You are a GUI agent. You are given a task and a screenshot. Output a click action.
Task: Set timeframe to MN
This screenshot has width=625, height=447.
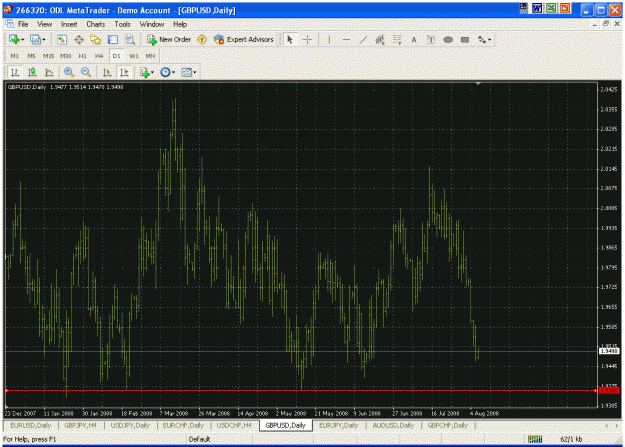coord(150,56)
